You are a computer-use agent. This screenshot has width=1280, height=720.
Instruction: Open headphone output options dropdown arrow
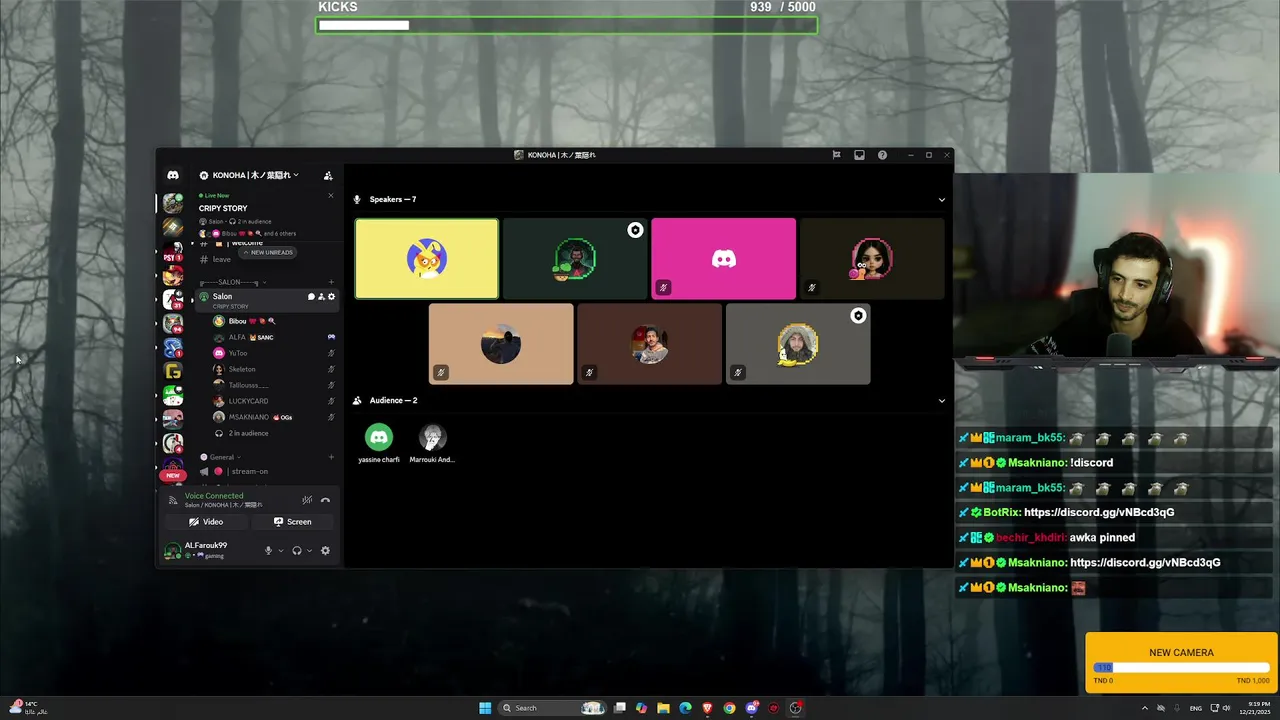[x=310, y=551]
